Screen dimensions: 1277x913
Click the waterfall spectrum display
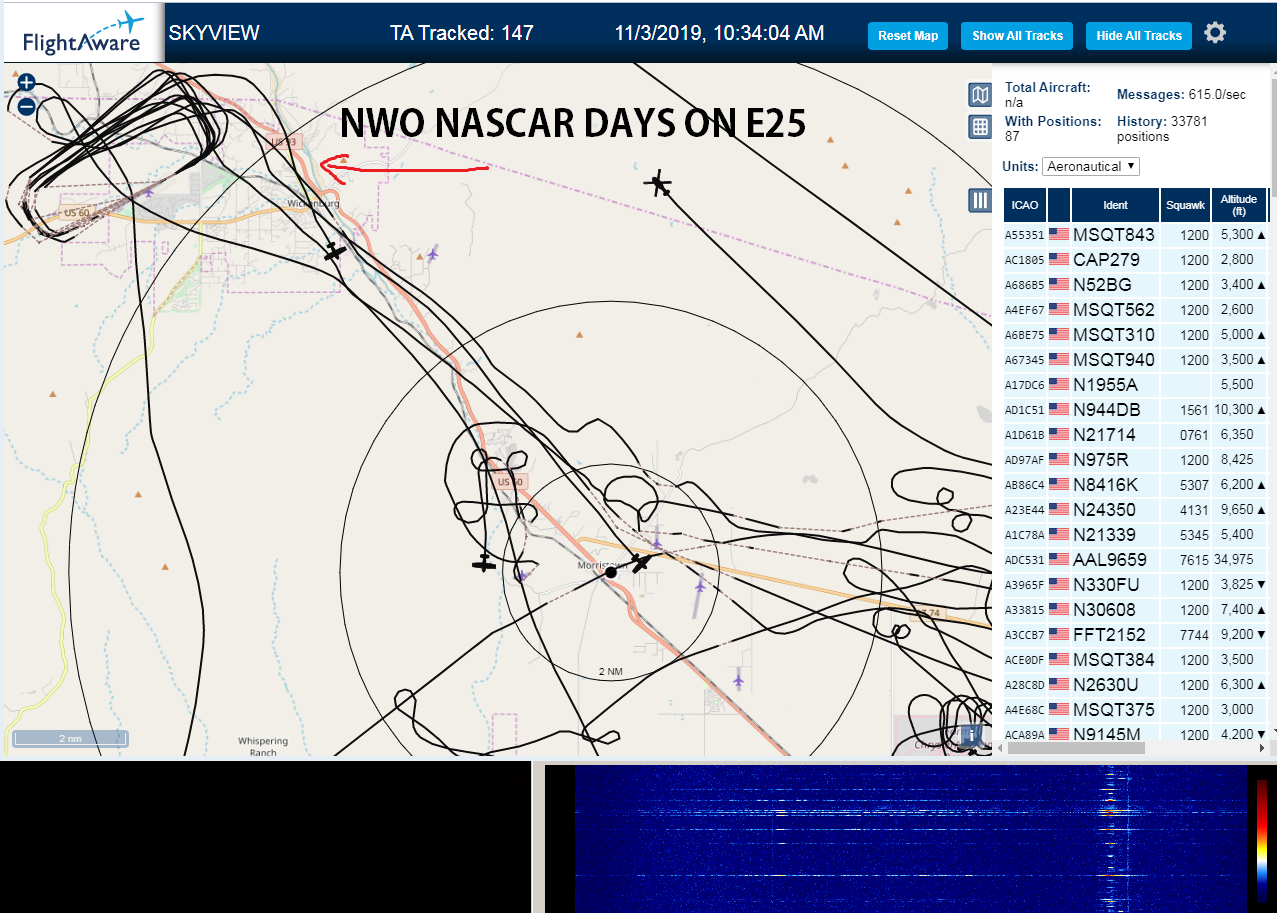(911, 838)
